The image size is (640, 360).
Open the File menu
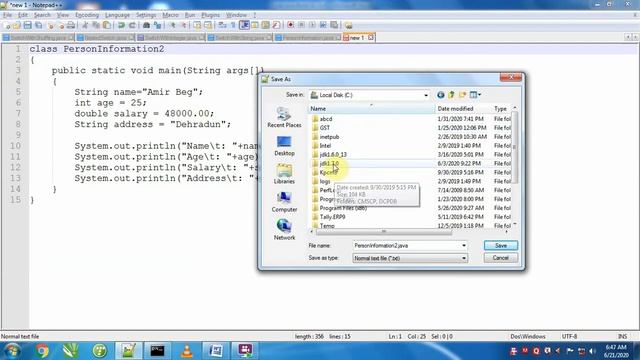(7, 15)
